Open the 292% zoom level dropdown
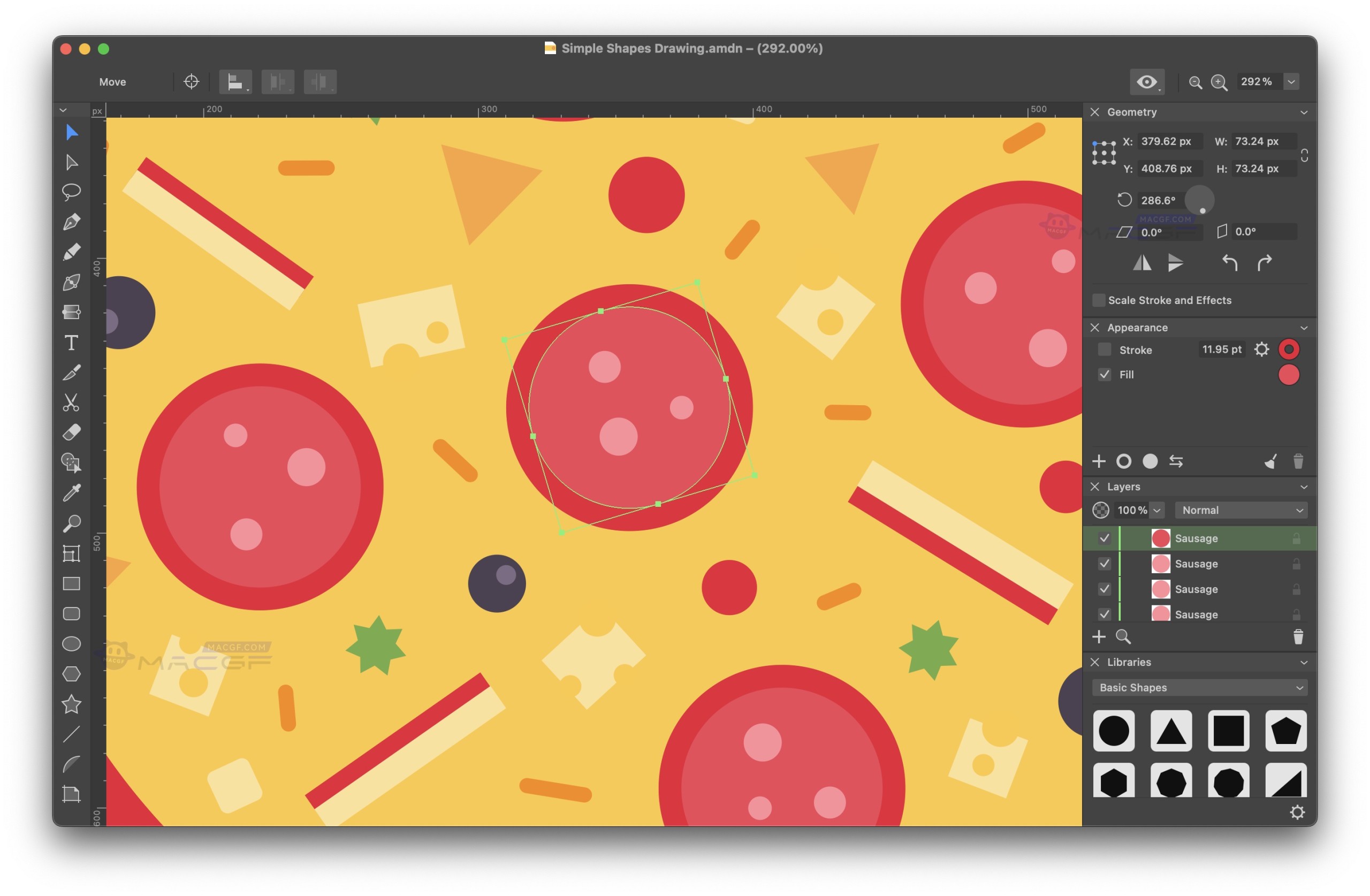 click(1291, 82)
